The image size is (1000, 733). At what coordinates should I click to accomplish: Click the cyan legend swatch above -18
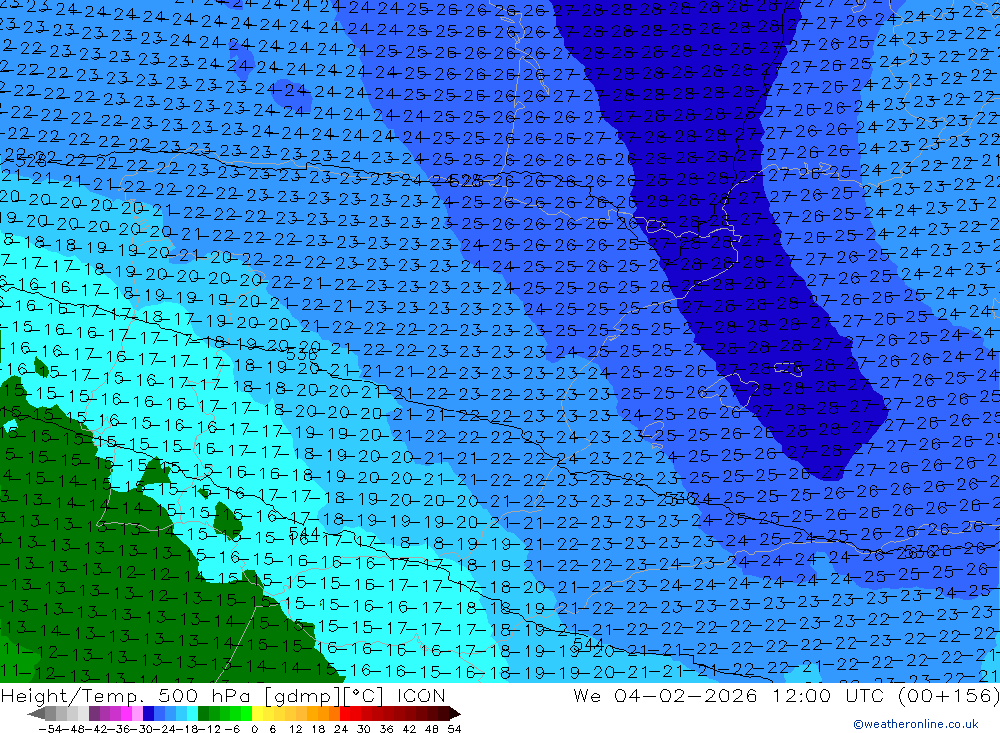click(192, 714)
